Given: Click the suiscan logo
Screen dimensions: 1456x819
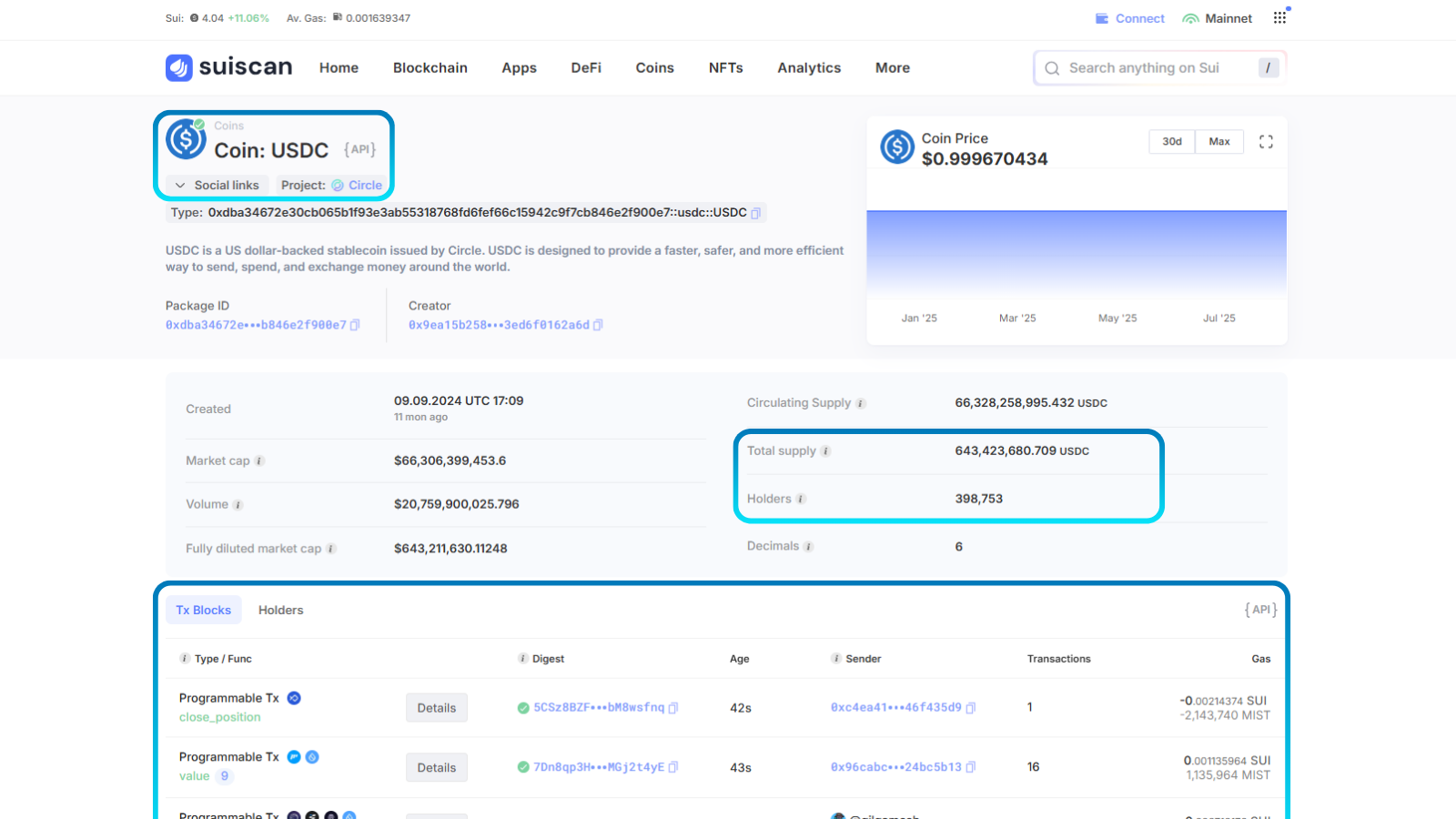Looking at the screenshot, I should (x=228, y=67).
